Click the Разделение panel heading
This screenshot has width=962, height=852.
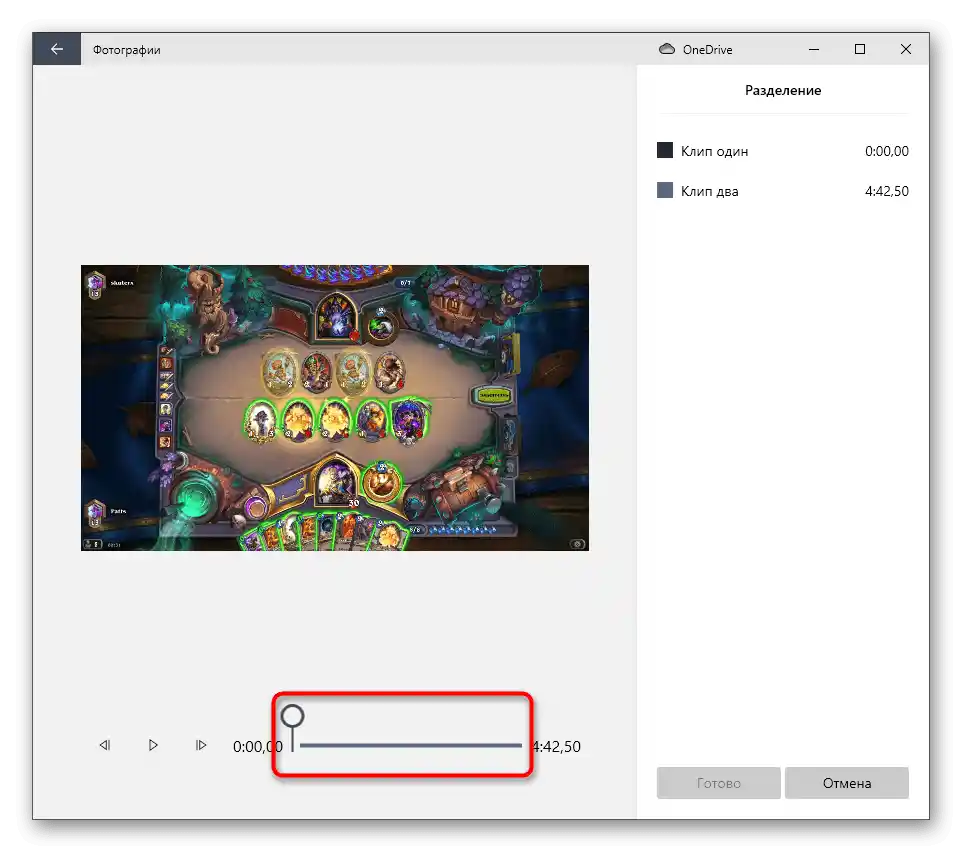pos(783,91)
